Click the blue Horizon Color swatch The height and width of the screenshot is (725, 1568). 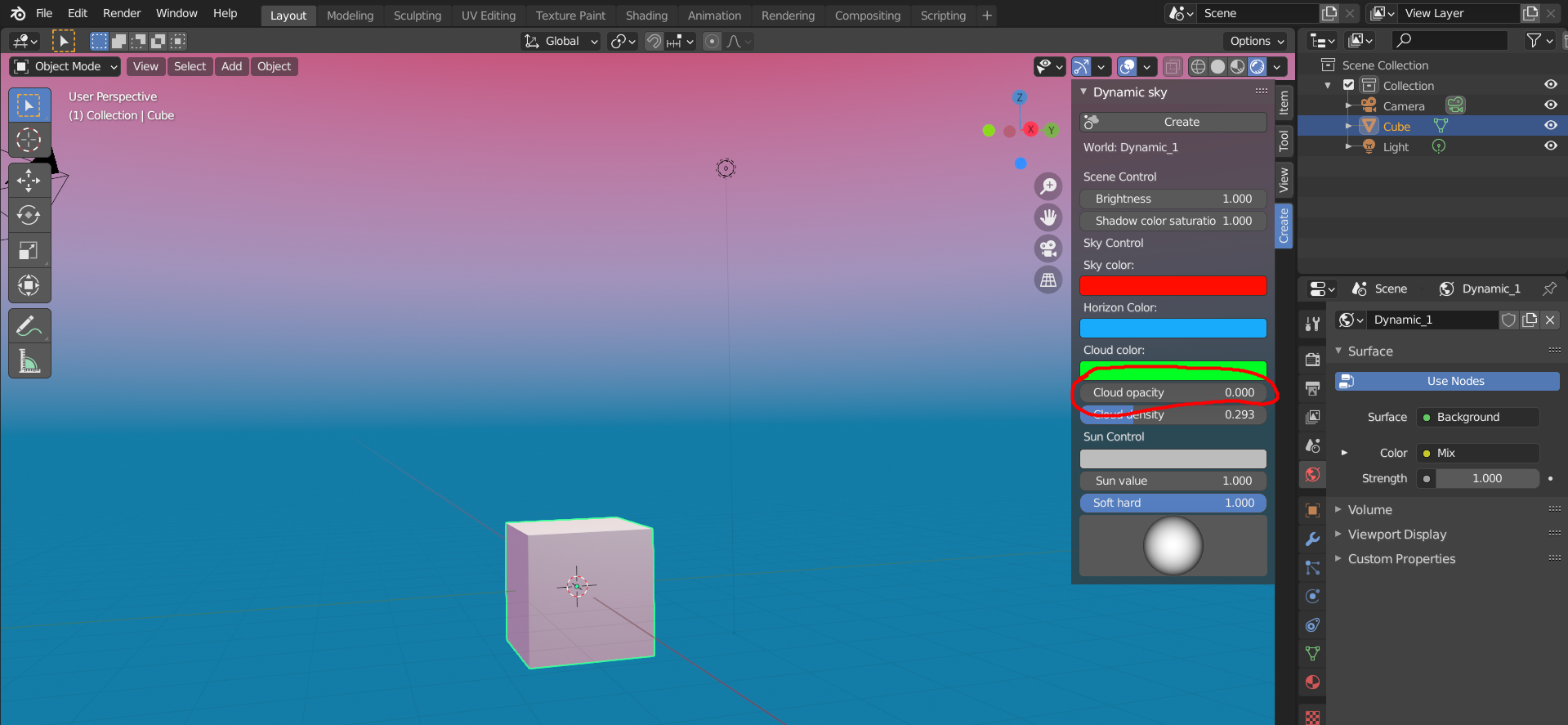click(x=1173, y=329)
